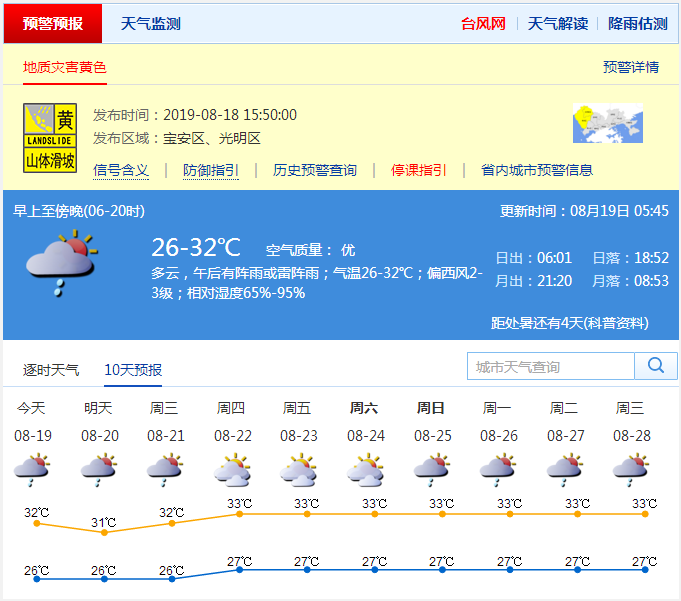Select the 10天预报 tab
Viewport: 681px width, 601px height.
[133, 370]
